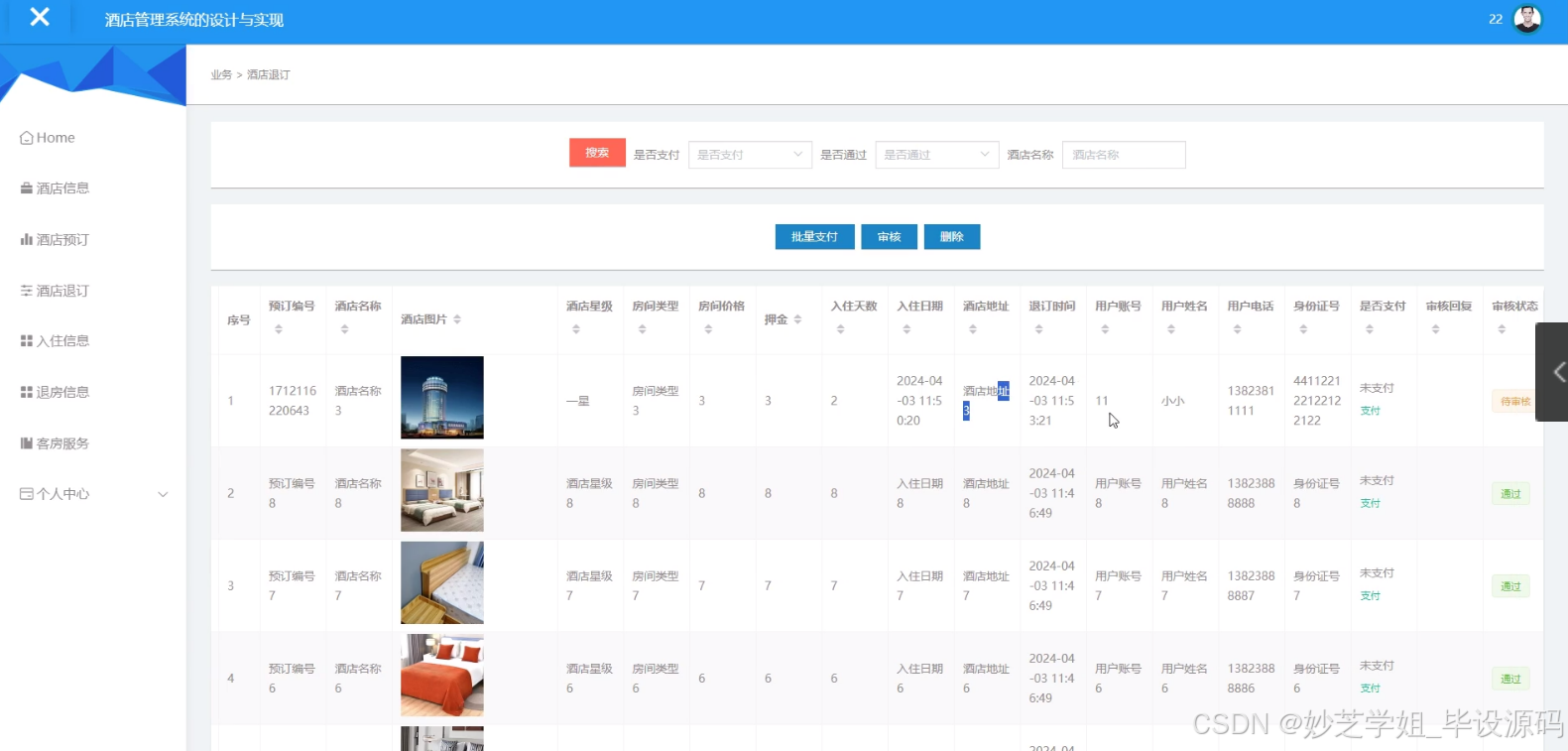Click 支付 link in row 3
1568x751 pixels.
(1371, 596)
